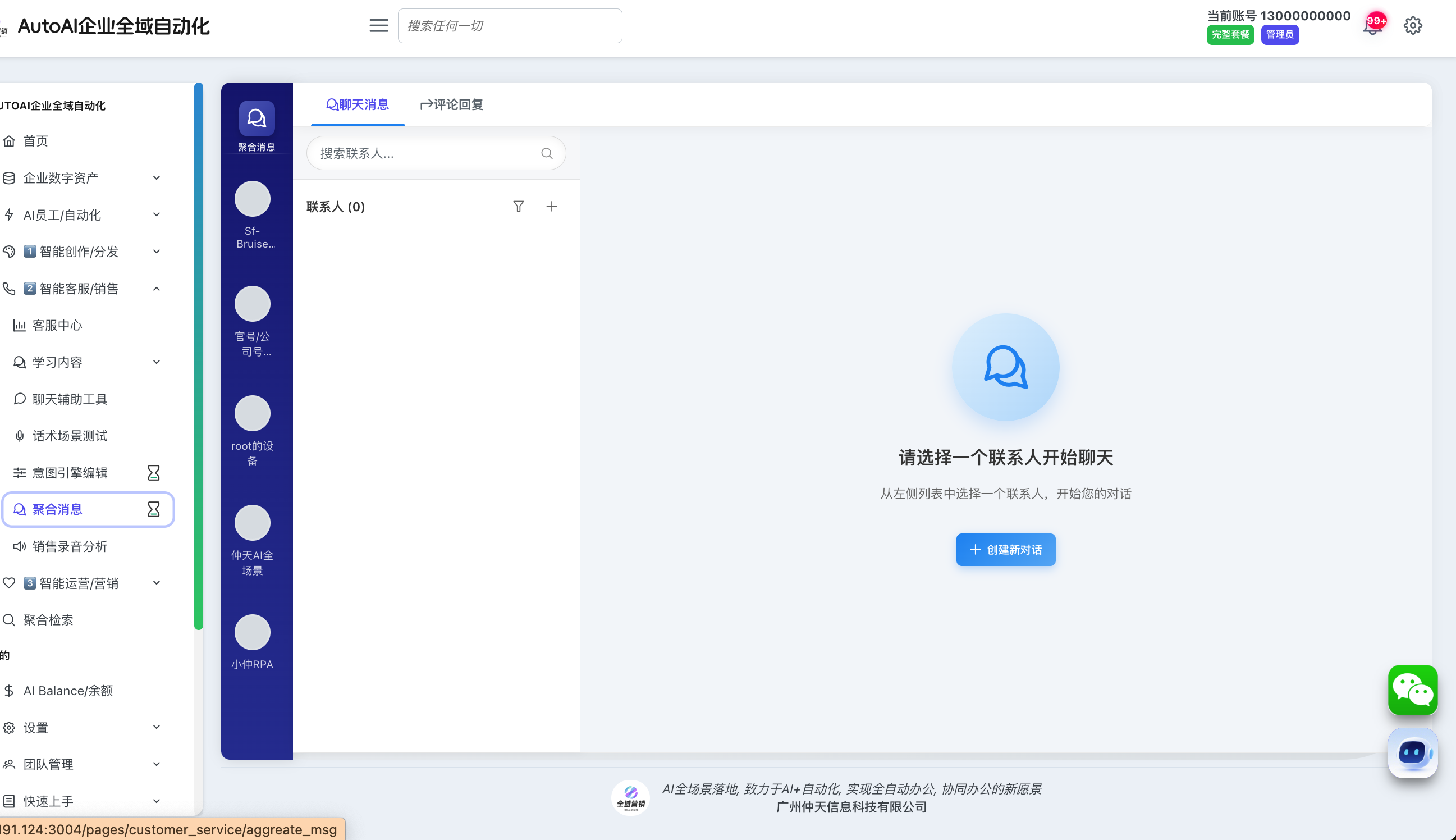Image resolution: width=1456 pixels, height=840 pixels.
Task: Click the 搜索任何一切 search field
Action: tap(509, 26)
